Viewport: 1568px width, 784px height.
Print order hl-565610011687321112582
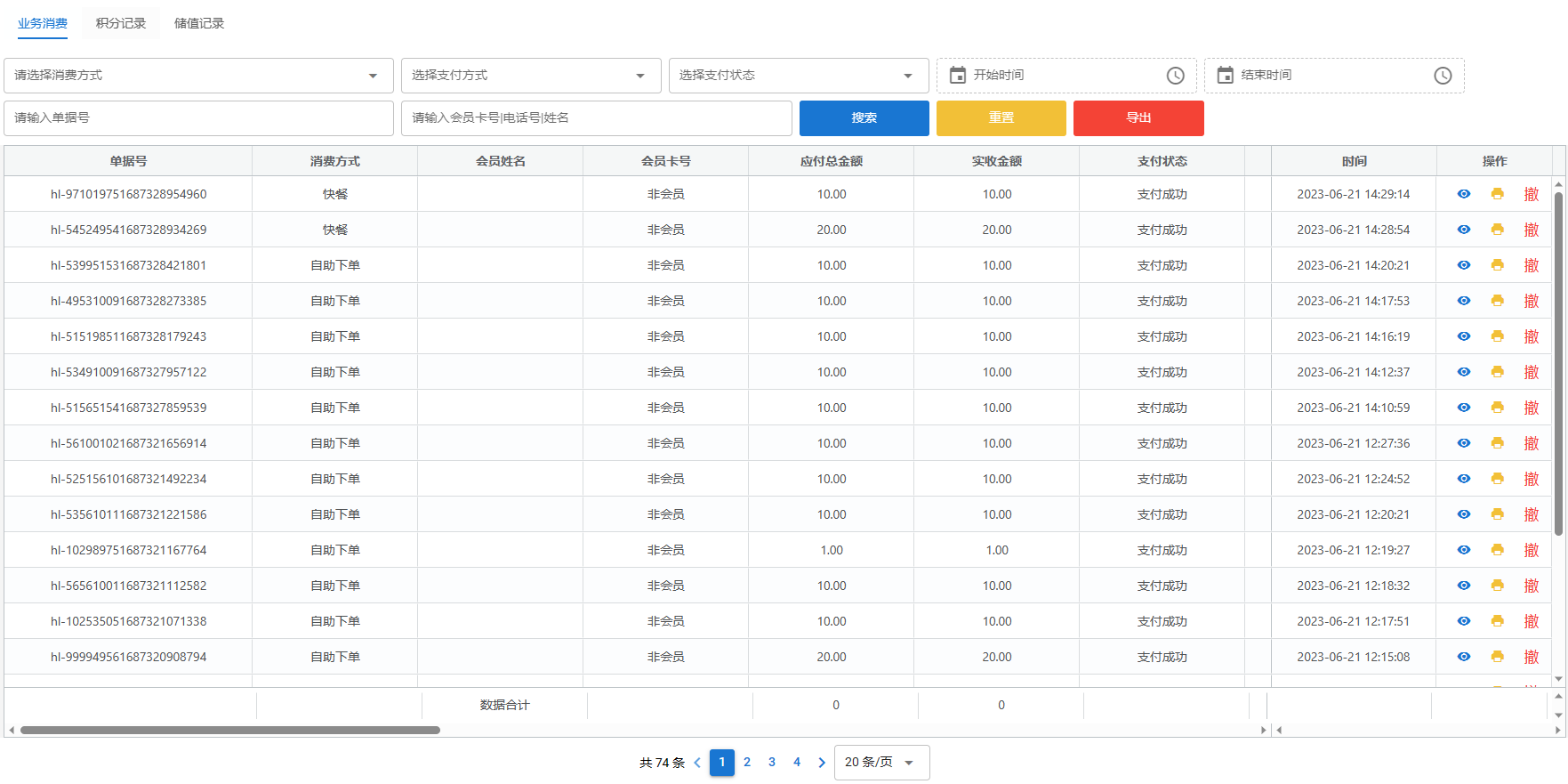pos(1497,586)
